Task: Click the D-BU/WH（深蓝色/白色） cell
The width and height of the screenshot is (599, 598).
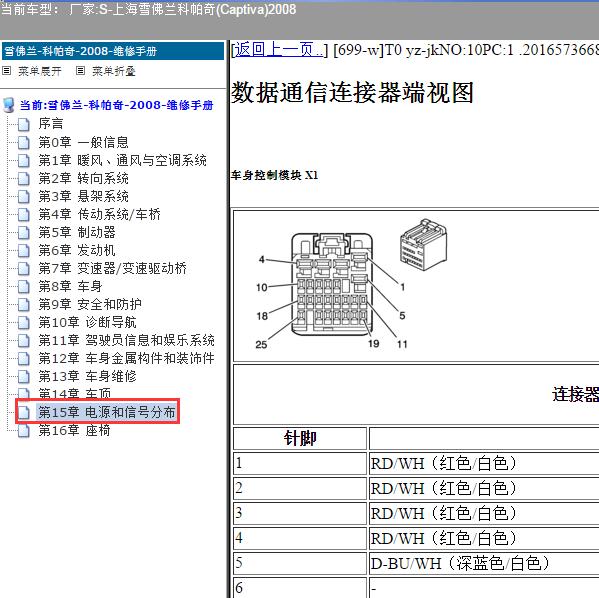Action: (x=484, y=564)
